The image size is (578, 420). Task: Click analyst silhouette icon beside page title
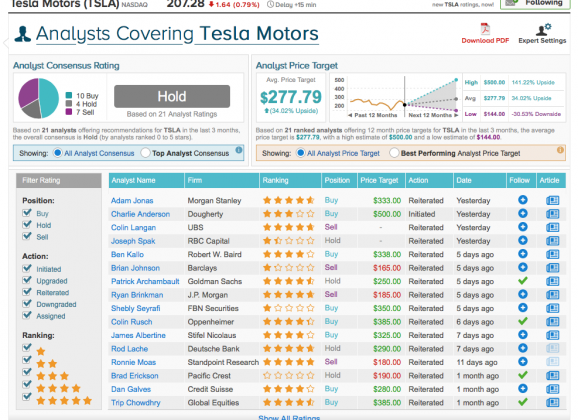(22, 34)
